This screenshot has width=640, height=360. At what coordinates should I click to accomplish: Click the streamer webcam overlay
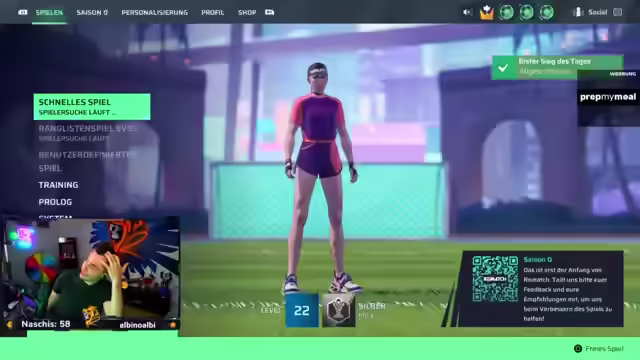coord(91,273)
